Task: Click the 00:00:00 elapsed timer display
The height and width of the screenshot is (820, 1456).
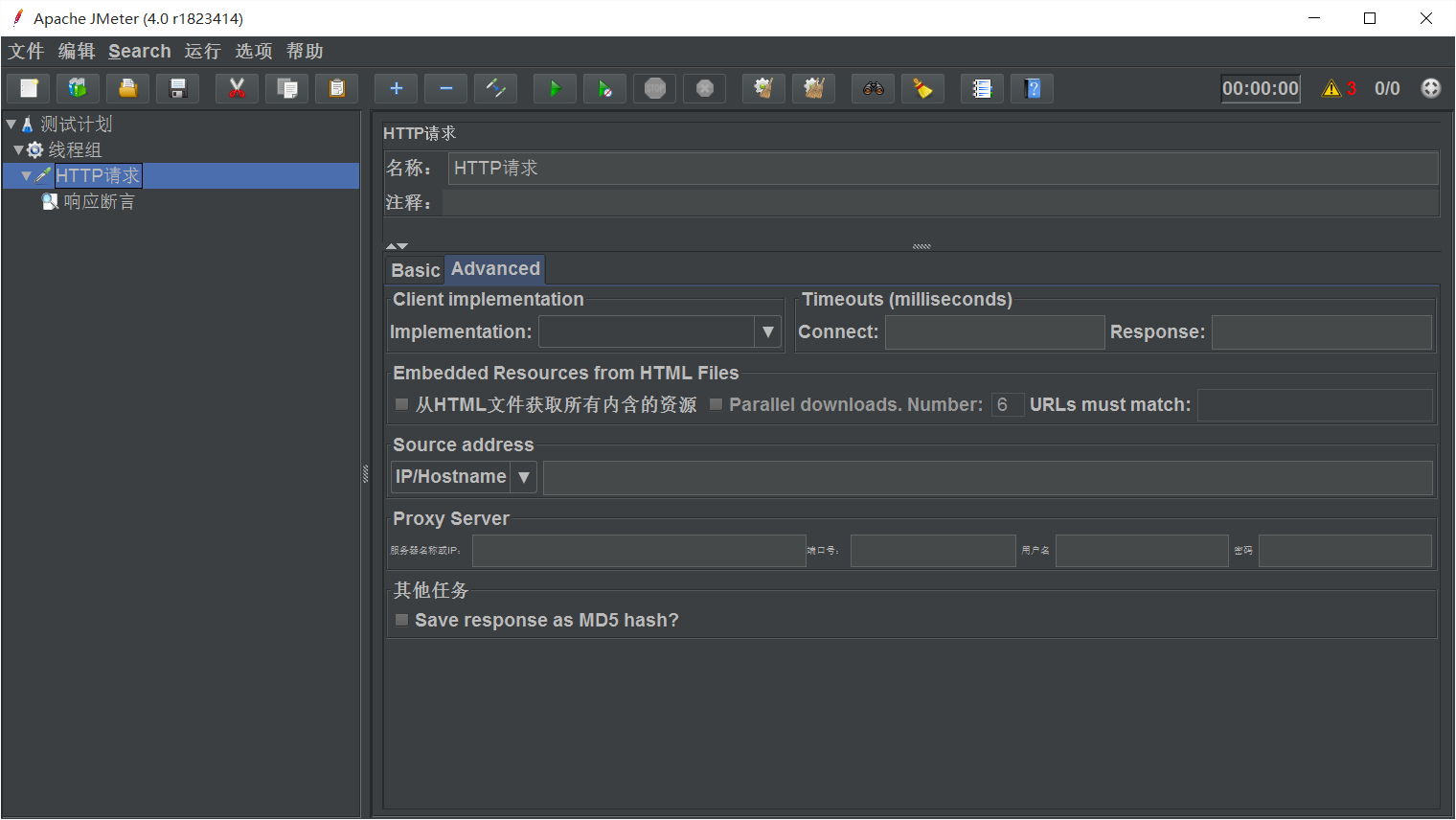Action: (x=1261, y=88)
